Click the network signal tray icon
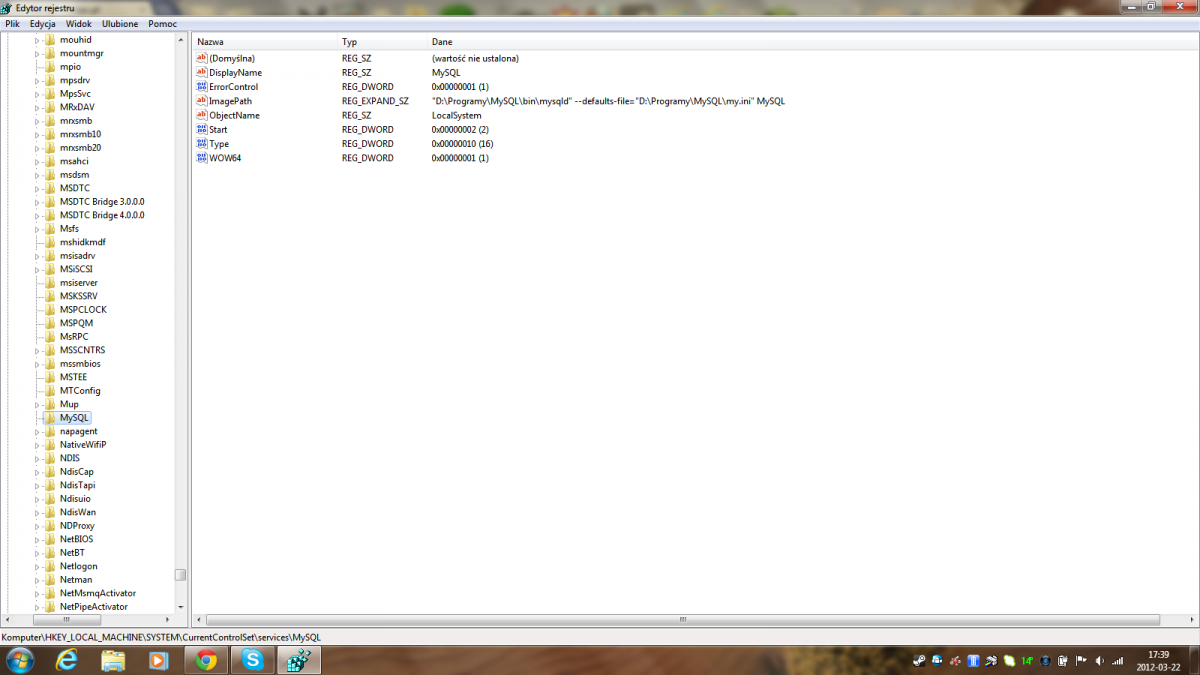1200x675 pixels. click(x=1118, y=661)
